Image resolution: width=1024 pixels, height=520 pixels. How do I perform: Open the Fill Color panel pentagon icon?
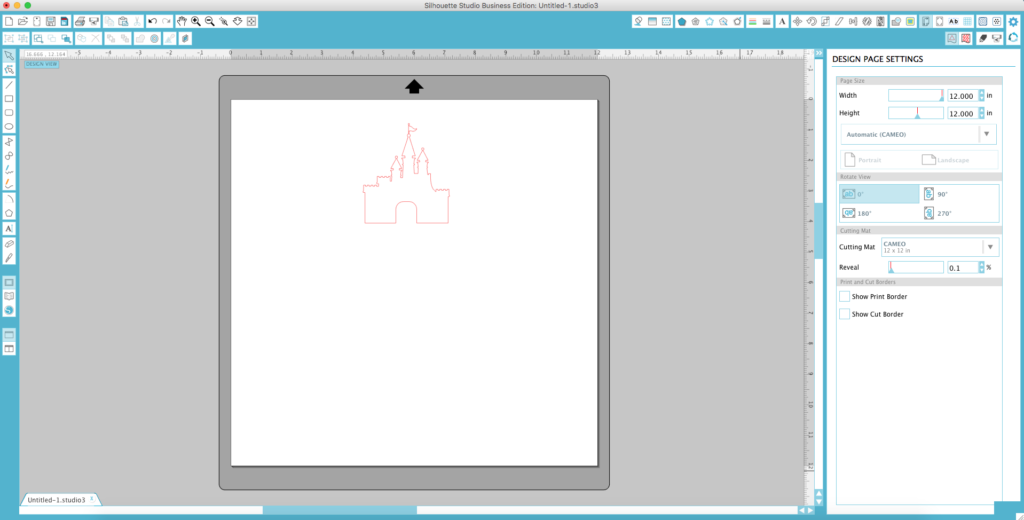(x=682, y=22)
